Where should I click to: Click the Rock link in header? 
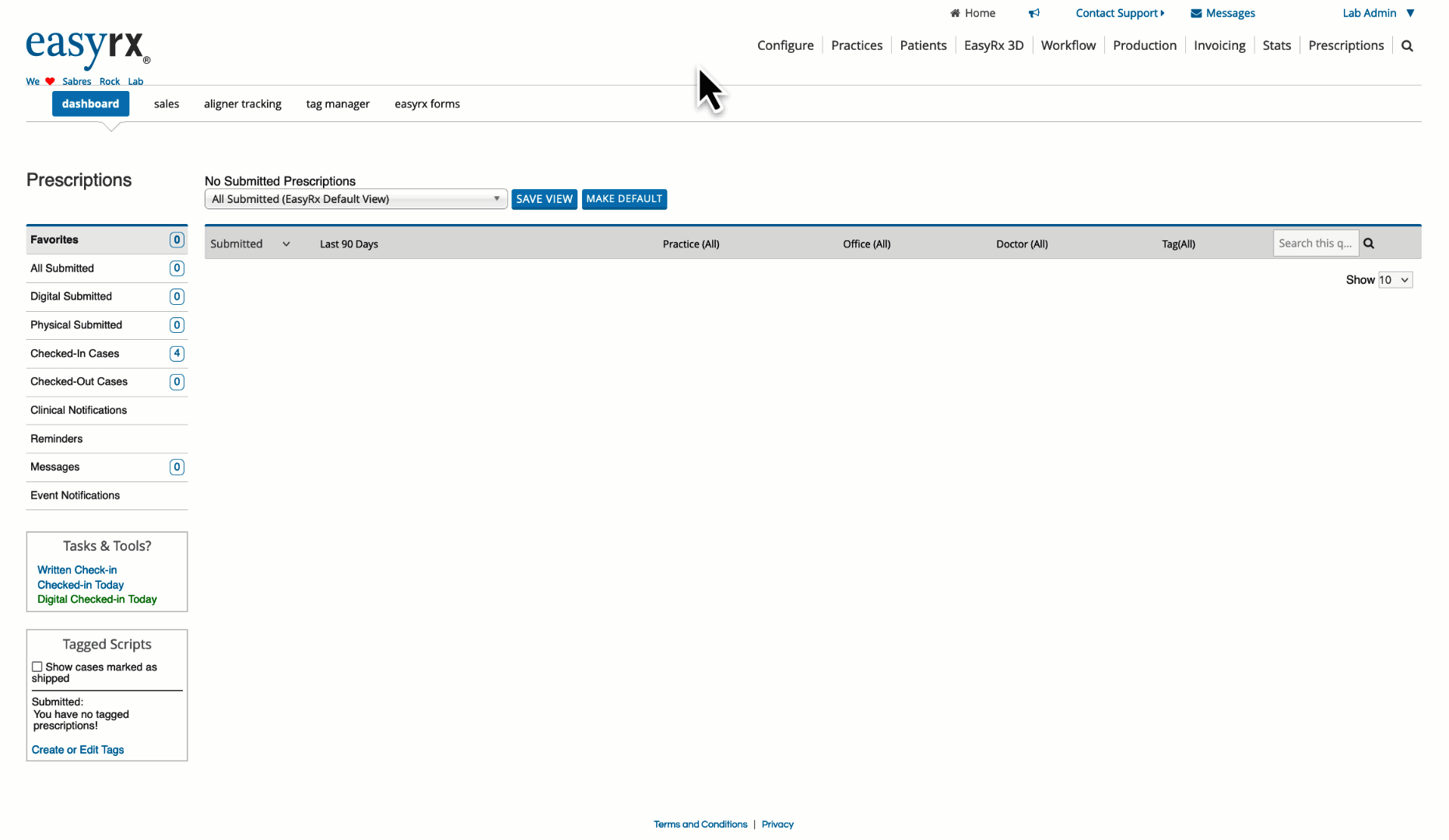click(x=110, y=82)
